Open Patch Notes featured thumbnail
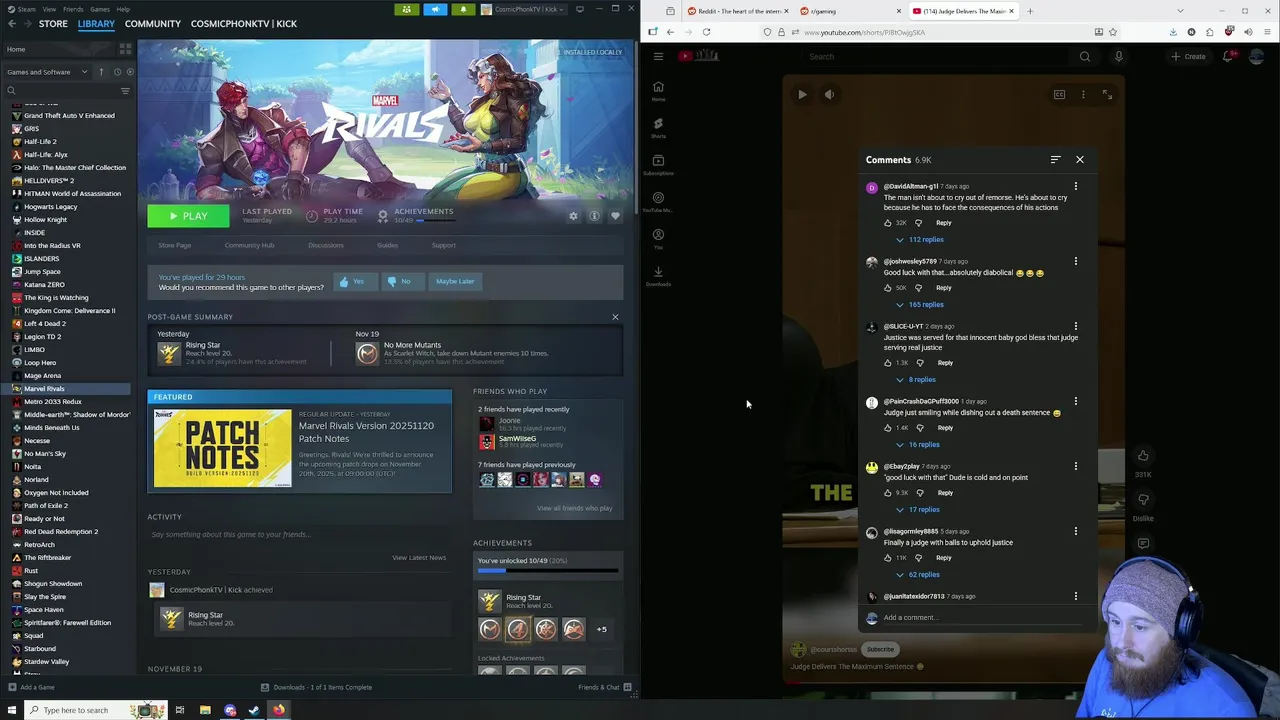This screenshot has width=1280, height=720. pyautogui.click(x=222, y=448)
